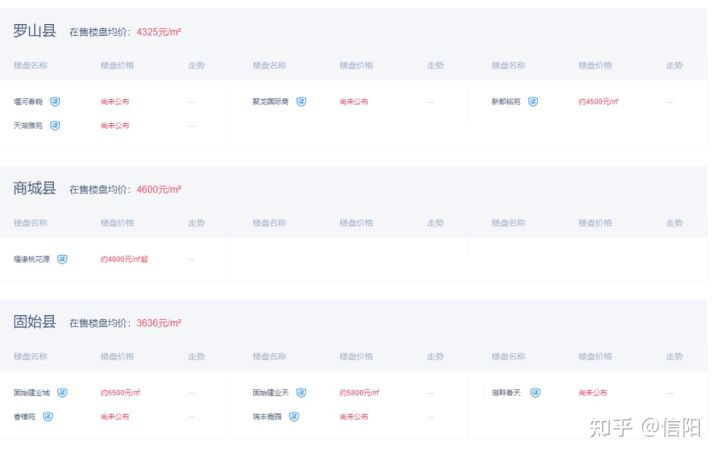Click the badge icon on first 罗山县 listing
Image resolution: width=720 pixels, height=457 pixels.
55,102
